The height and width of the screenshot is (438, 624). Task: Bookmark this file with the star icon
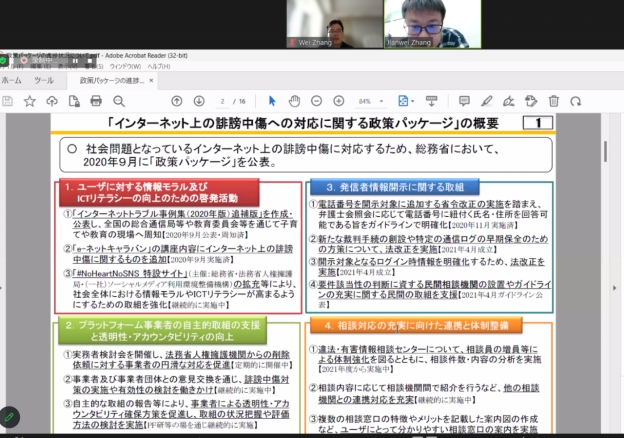pyautogui.click(x=29, y=101)
